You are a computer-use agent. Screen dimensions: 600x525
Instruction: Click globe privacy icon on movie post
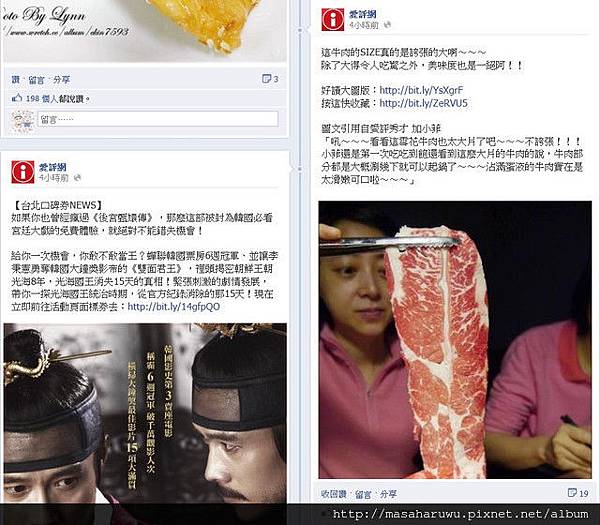(x=78, y=178)
